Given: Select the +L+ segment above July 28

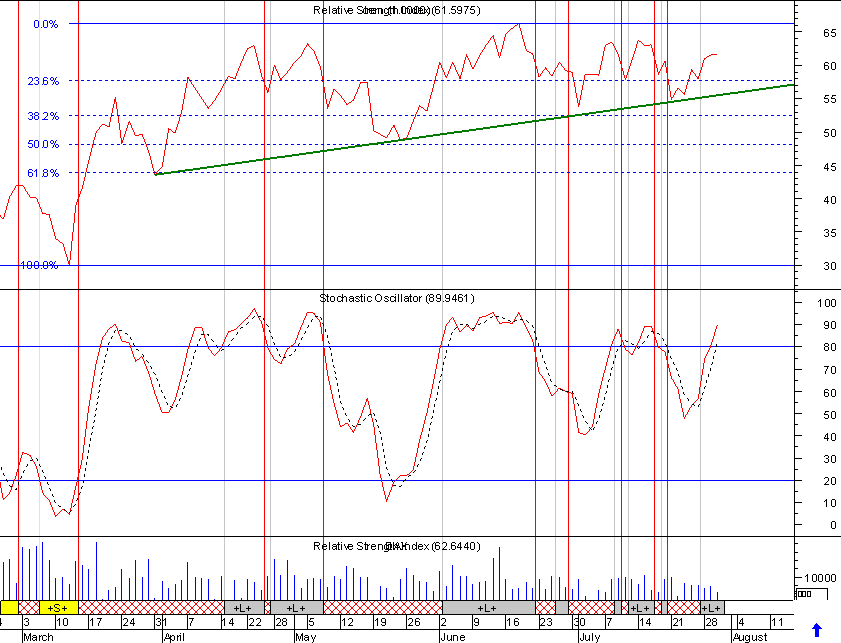Looking at the screenshot, I should (712, 608).
